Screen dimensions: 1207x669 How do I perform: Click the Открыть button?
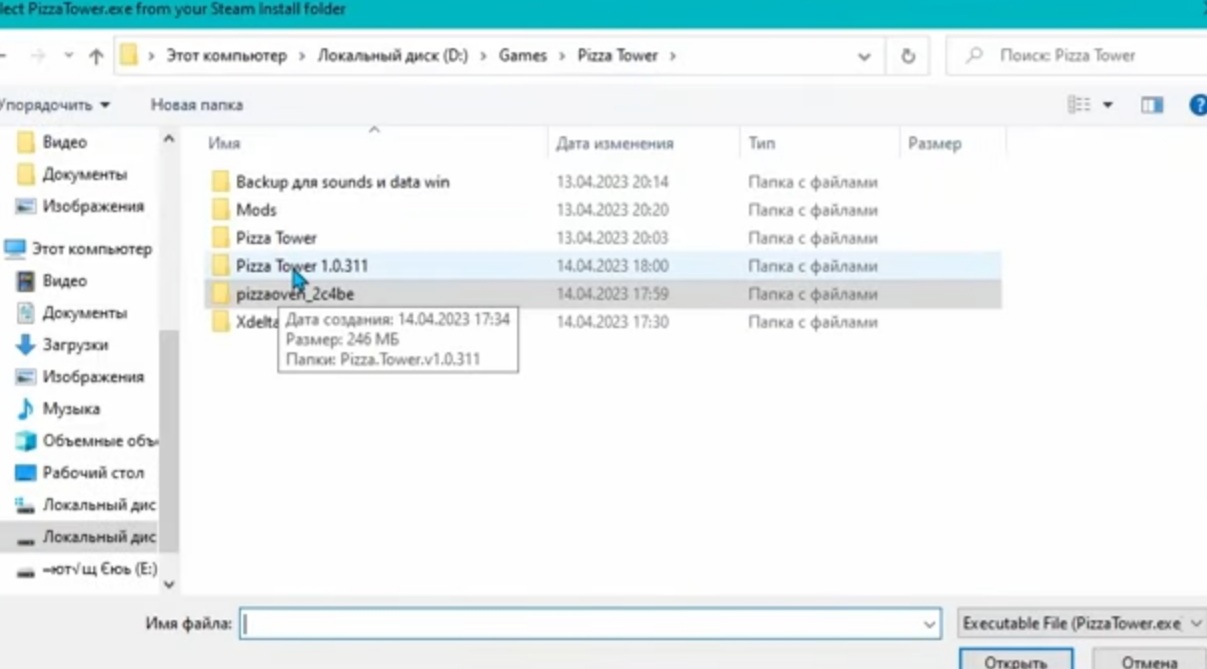(1015, 660)
